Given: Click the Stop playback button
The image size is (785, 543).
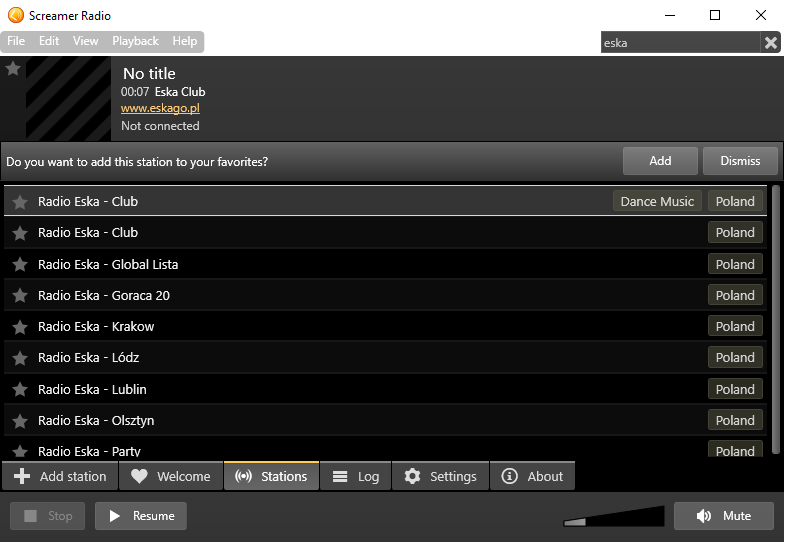Looking at the screenshot, I should point(48,516).
